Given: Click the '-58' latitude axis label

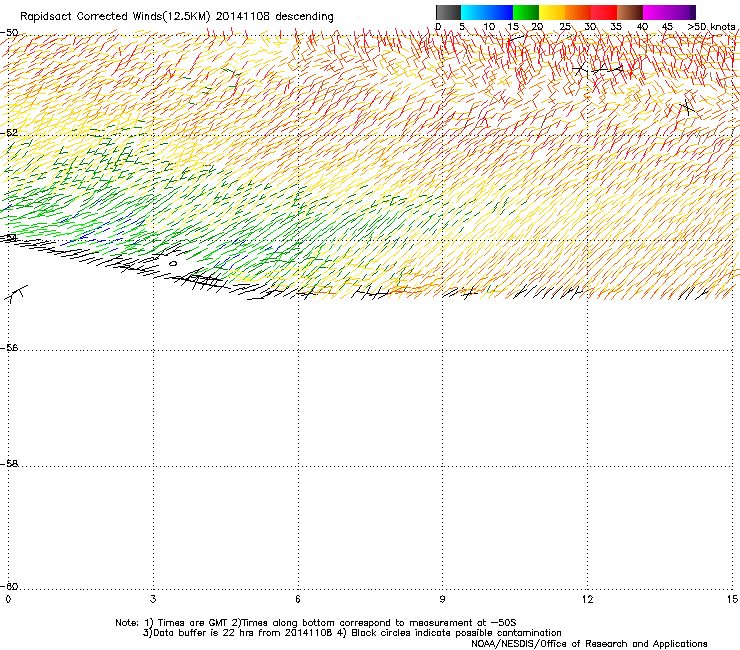Looking at the screenshot, I should [10, 464].
